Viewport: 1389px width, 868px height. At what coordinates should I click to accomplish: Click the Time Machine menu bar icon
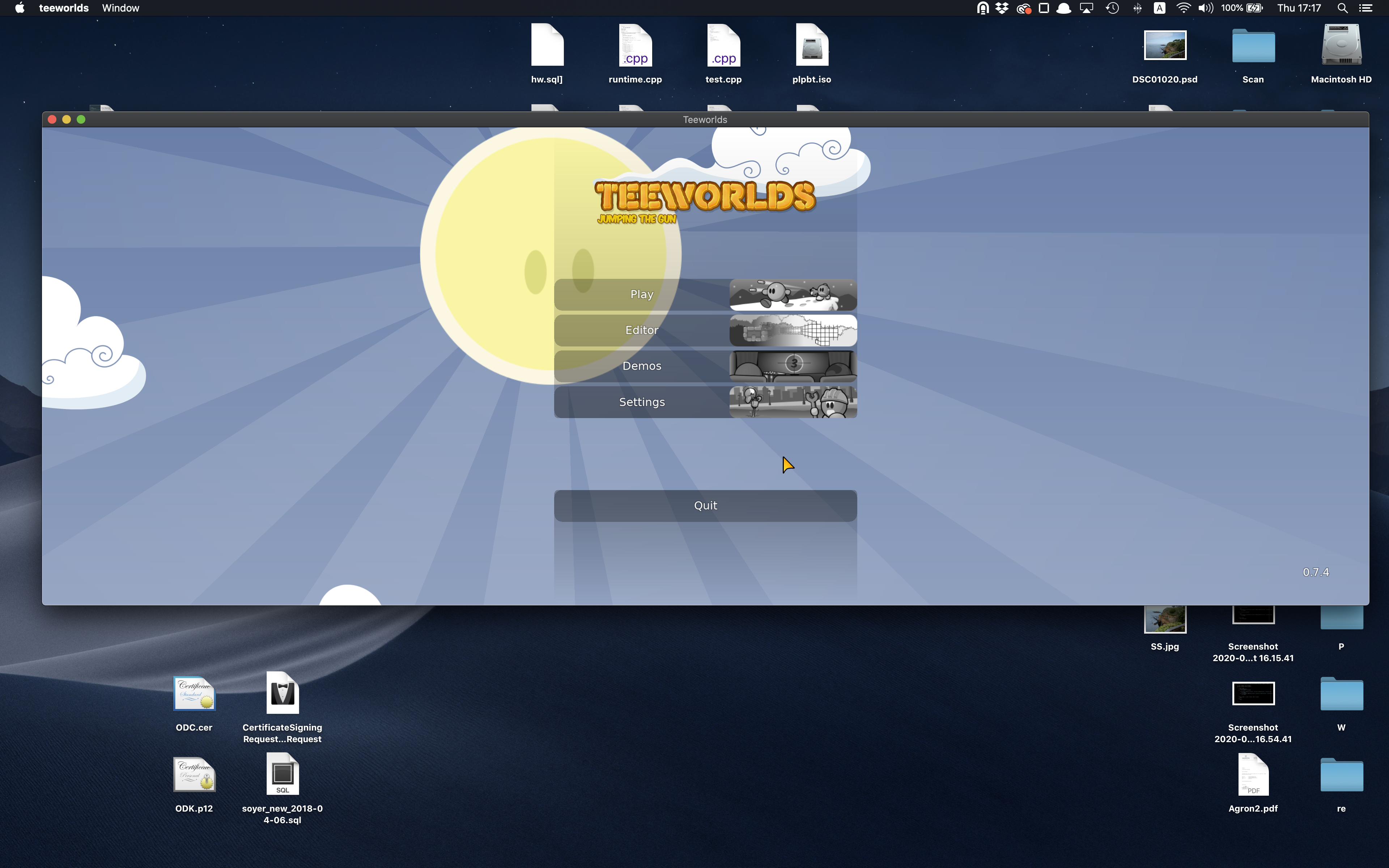point(1112,8)
